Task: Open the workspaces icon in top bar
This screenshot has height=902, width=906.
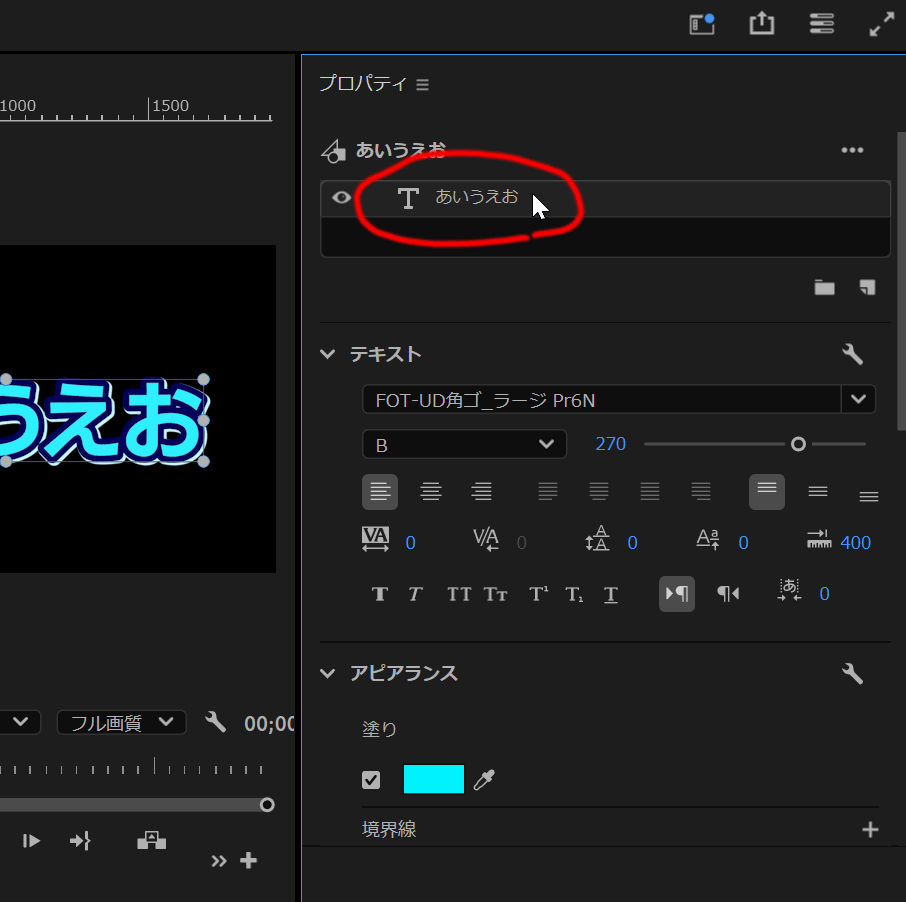Action: 702,24
